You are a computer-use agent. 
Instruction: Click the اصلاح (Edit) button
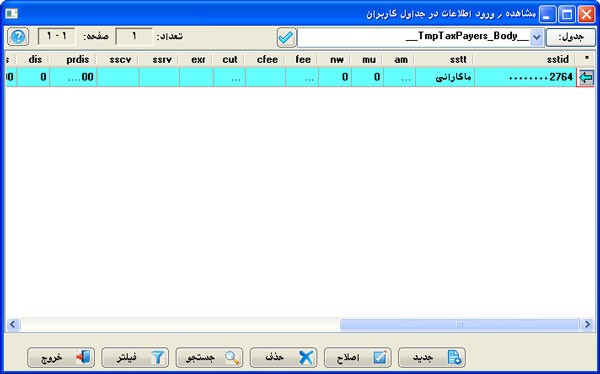(x=357, y=358)
